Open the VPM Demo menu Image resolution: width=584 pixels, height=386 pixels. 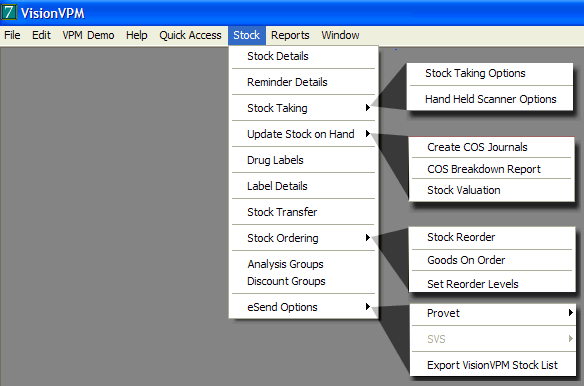click(x=88, y=35)
